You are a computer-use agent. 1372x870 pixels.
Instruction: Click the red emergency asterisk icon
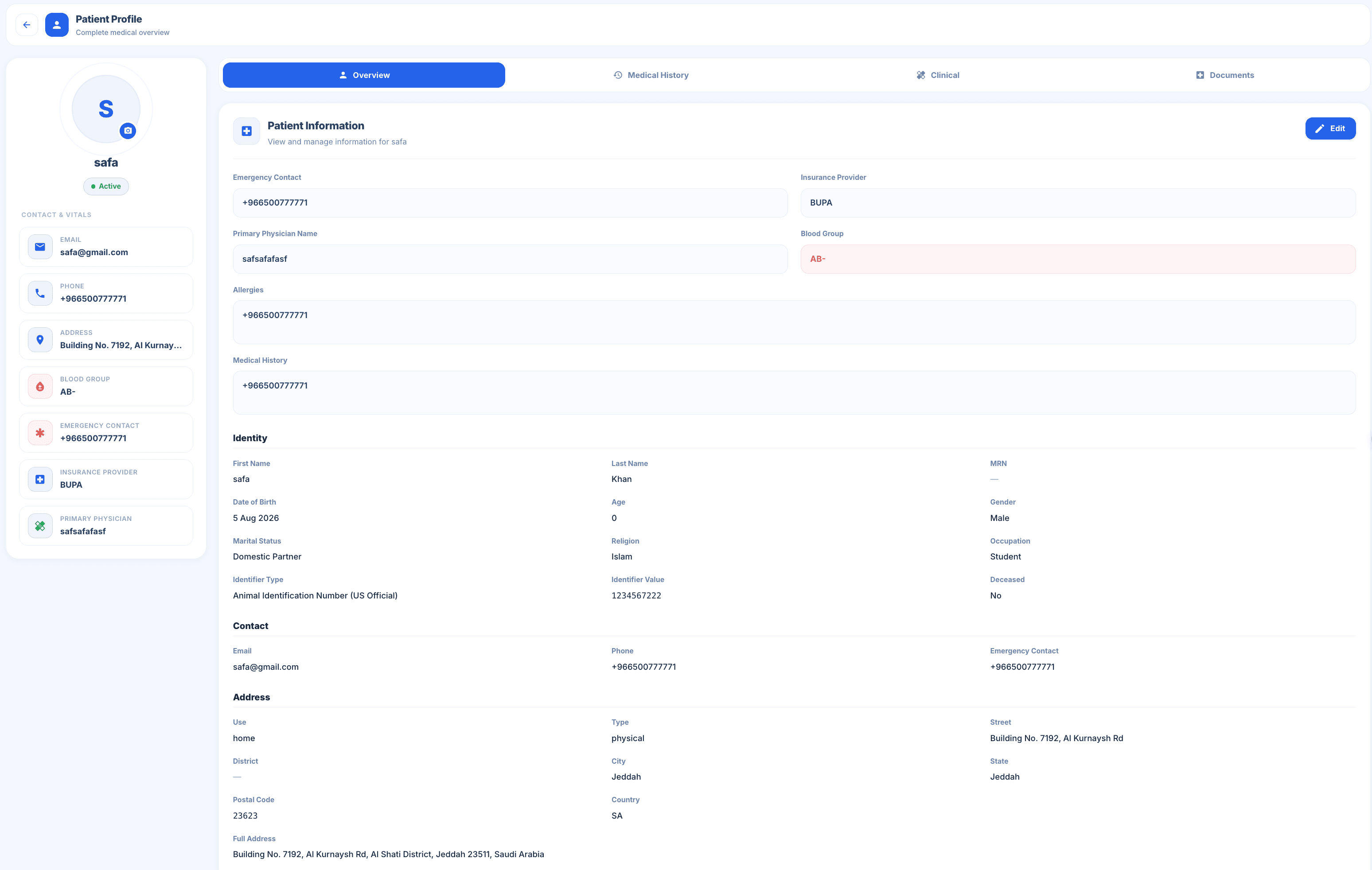pos(40,433)
